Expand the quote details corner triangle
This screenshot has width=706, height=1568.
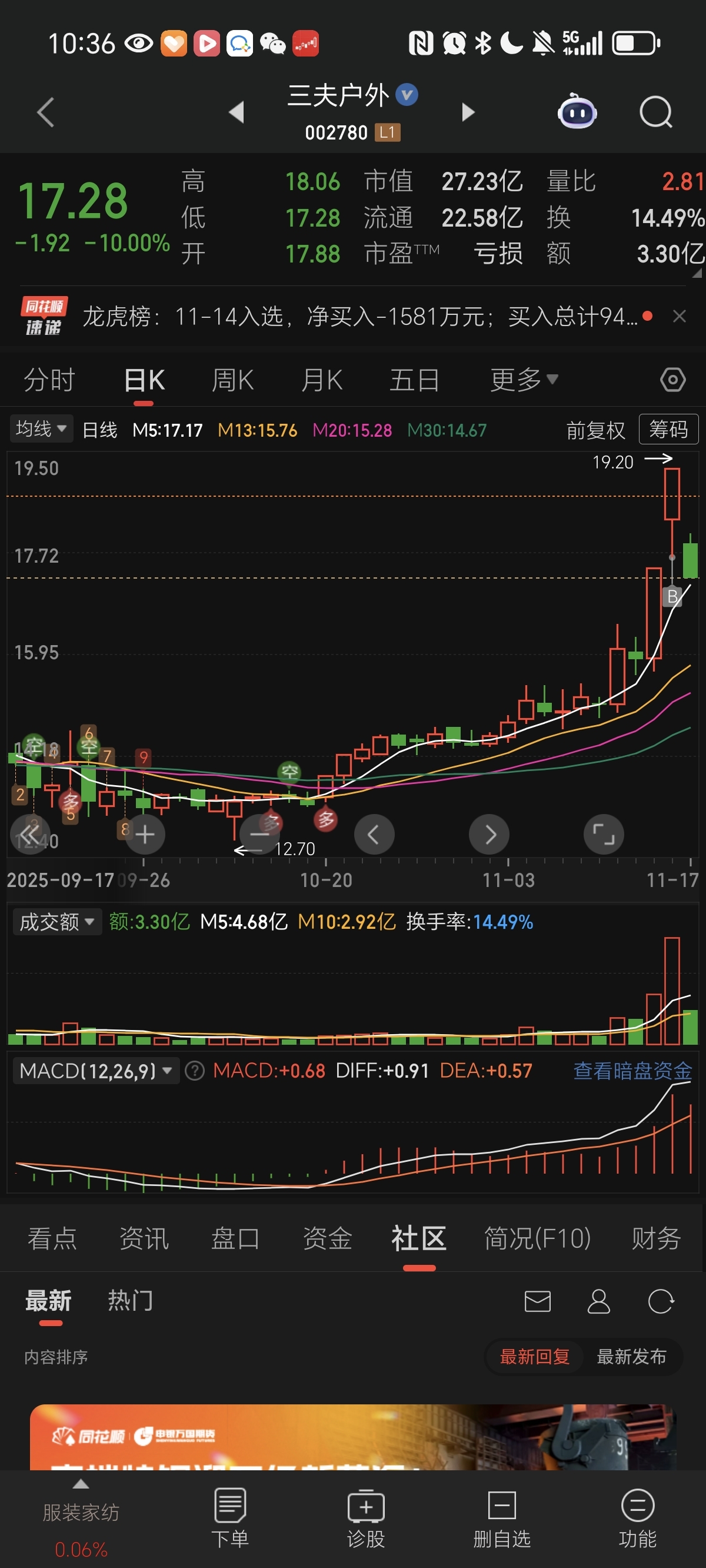pos(697,274)
